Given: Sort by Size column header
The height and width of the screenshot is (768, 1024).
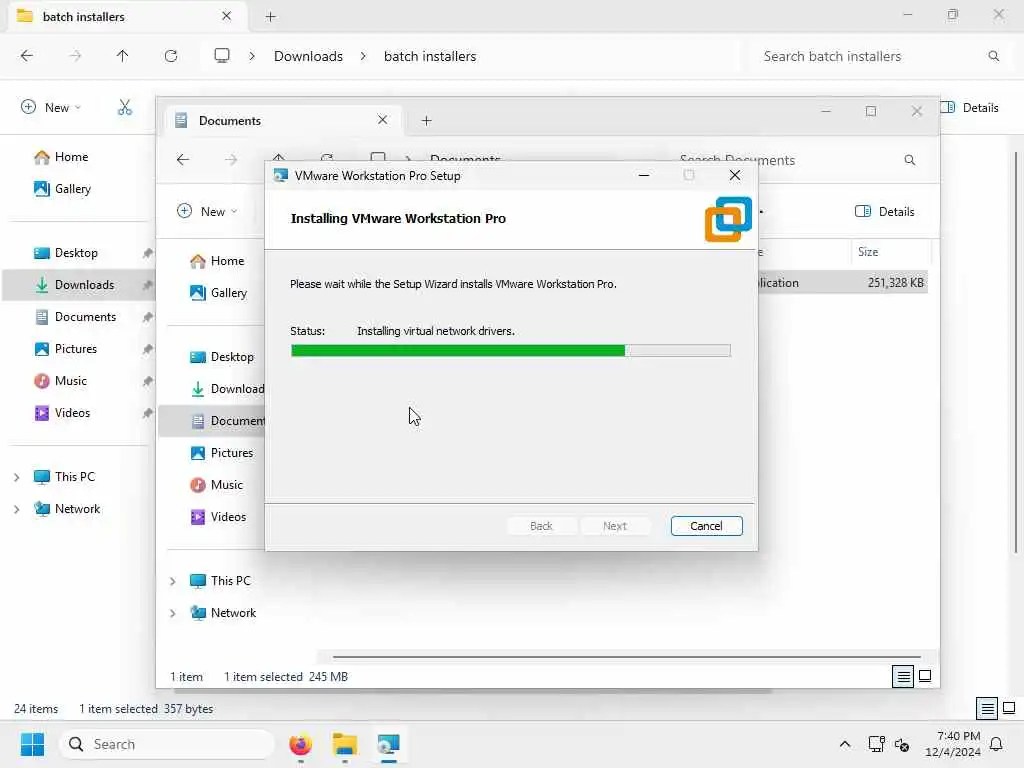Looking at the screenshot, I should (x=868, y=252).
